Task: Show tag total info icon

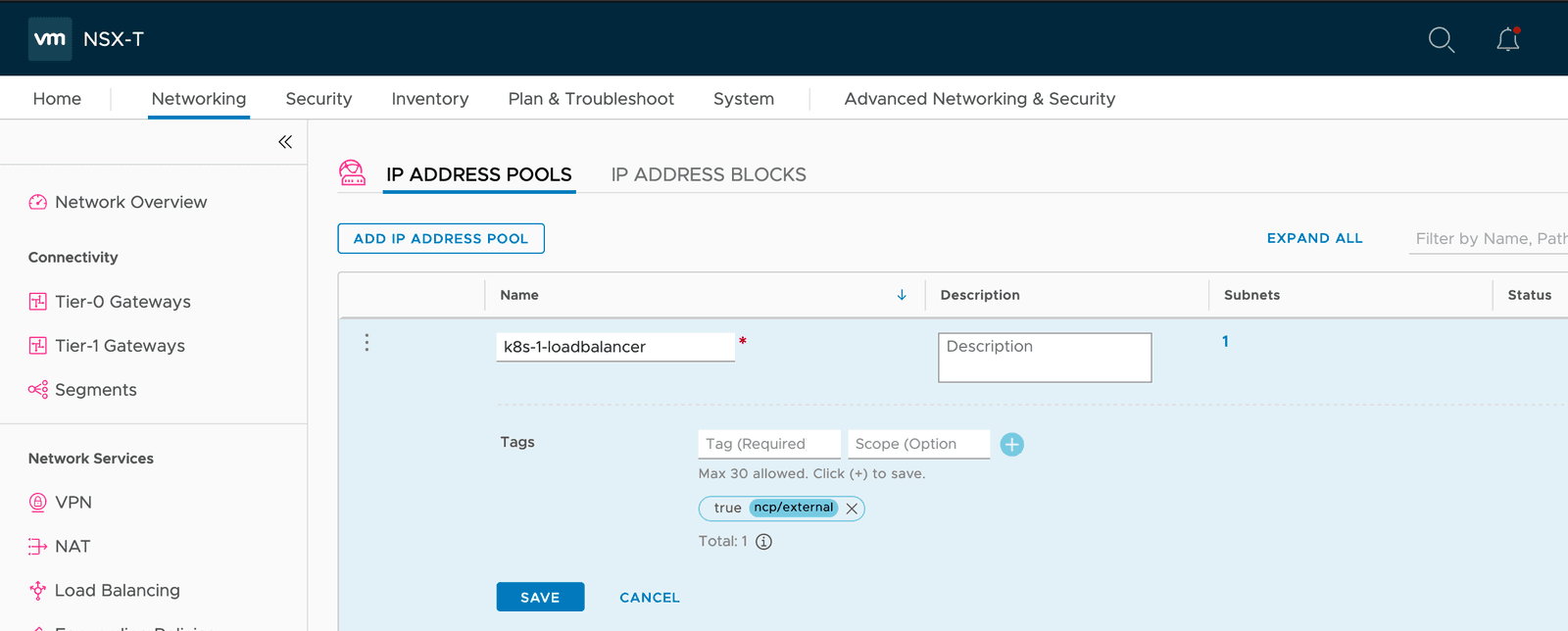Action: pos(763,542)
